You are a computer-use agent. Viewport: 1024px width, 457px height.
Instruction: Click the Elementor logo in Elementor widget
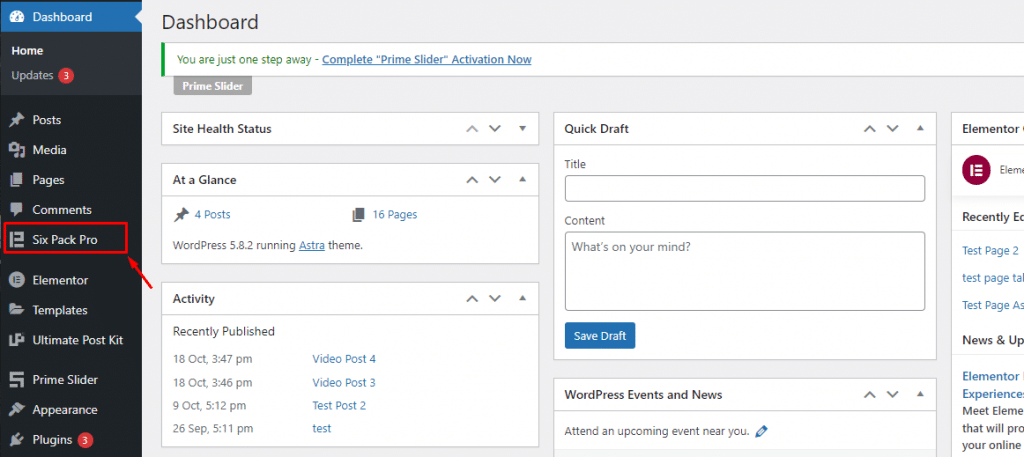[x=977, y=170]
